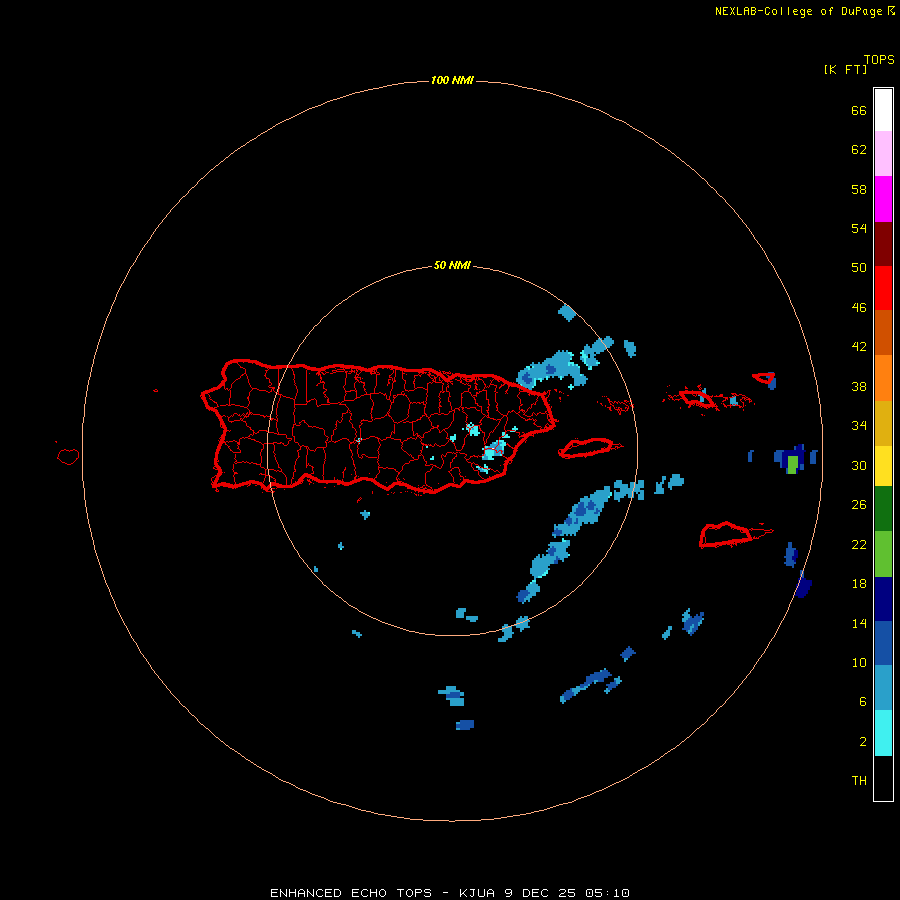Click the 'ENHANCED ECHO TOPS - KJUA' caption
900x900 pixels.
click(x=382, y=893)
